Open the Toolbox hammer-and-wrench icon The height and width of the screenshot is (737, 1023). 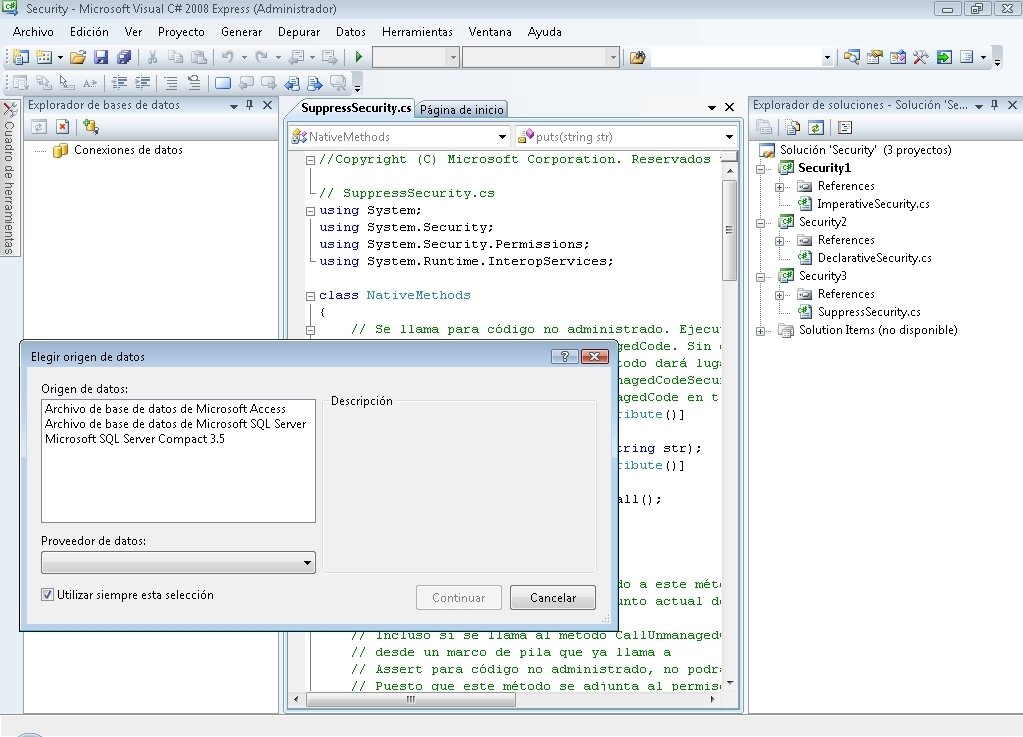point(921,57)
